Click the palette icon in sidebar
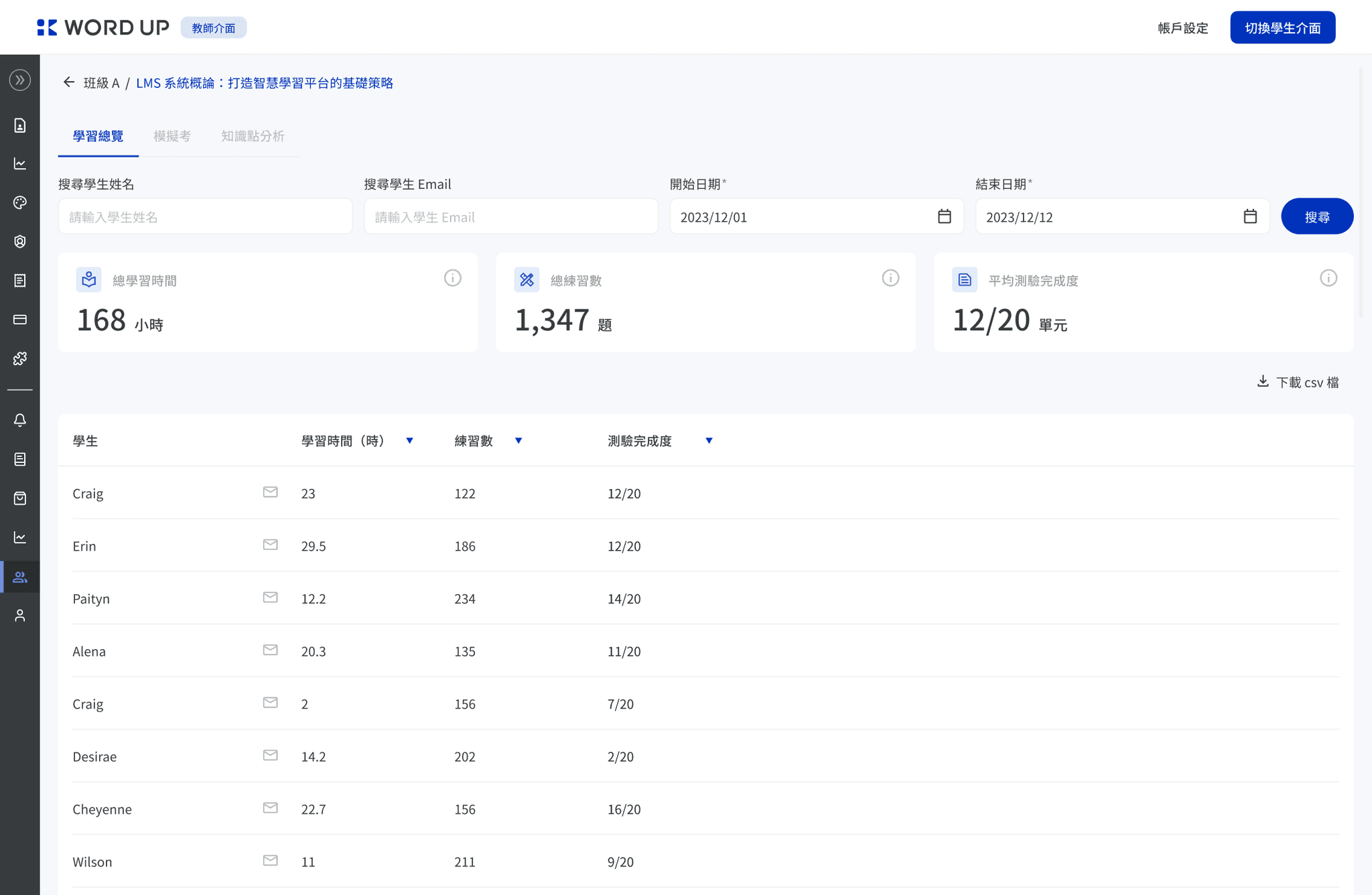 20,202
